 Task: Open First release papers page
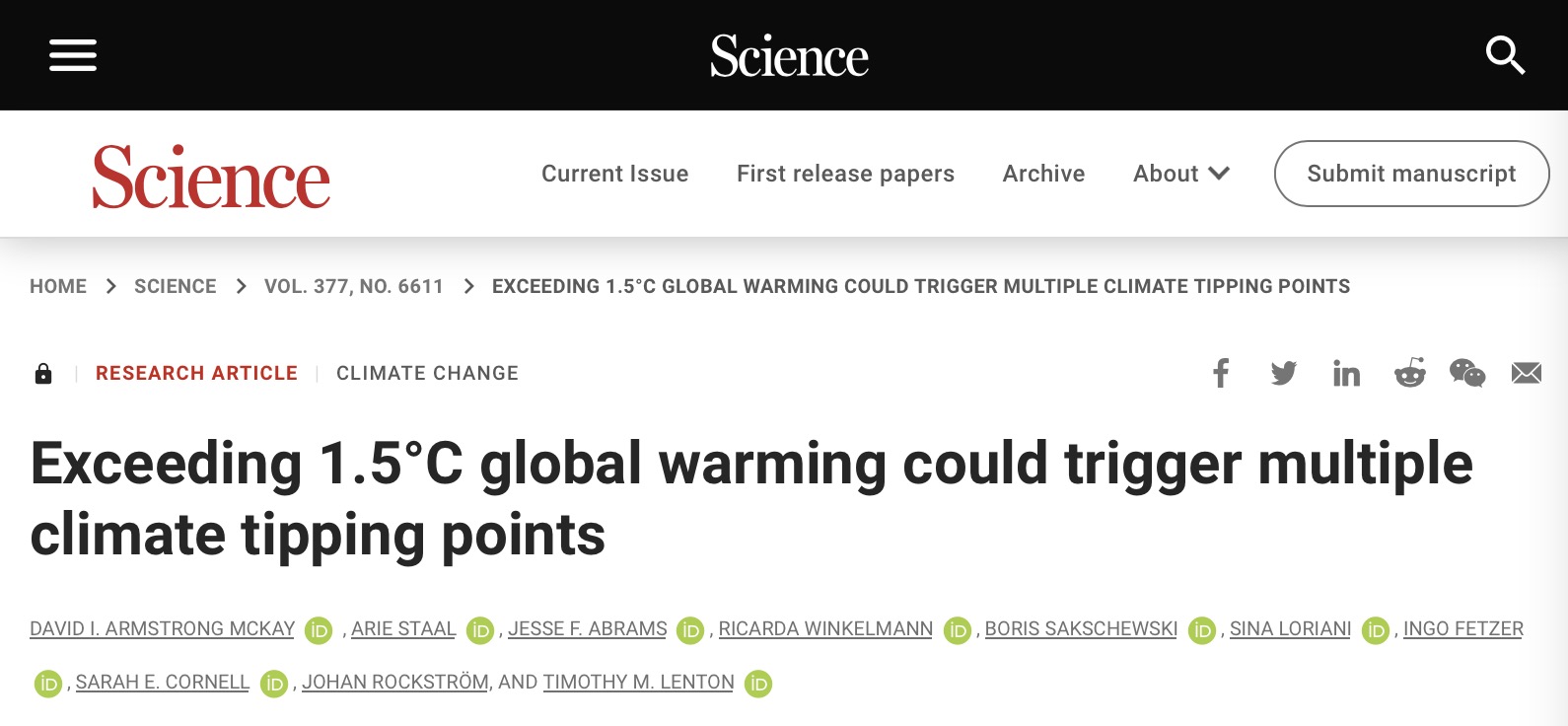[x=846, y=174]
